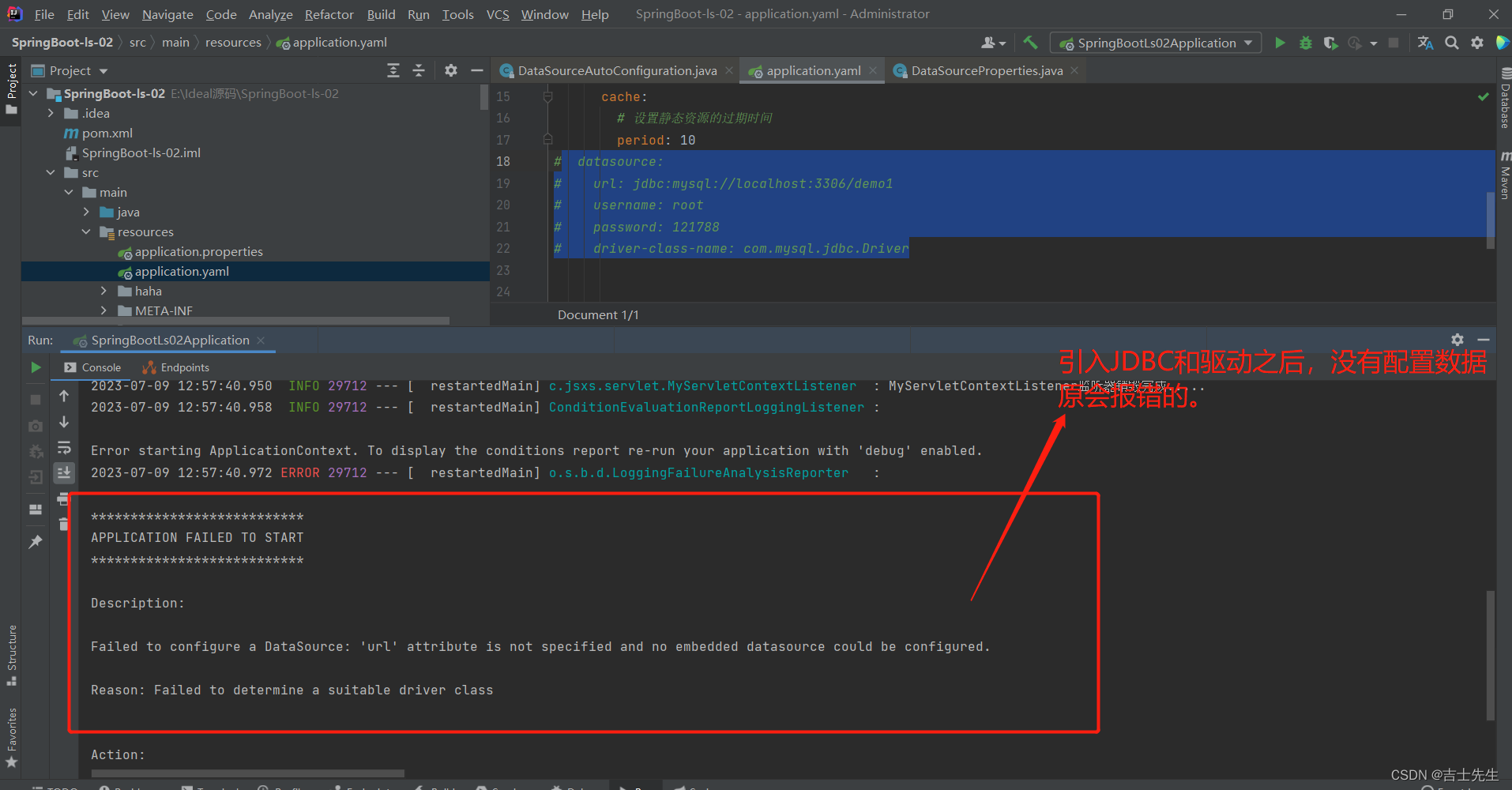The image size is (1512, 790).
Task: Click ConditionEvaluationReportLoggingListener link
Action: tap(706, 407)
